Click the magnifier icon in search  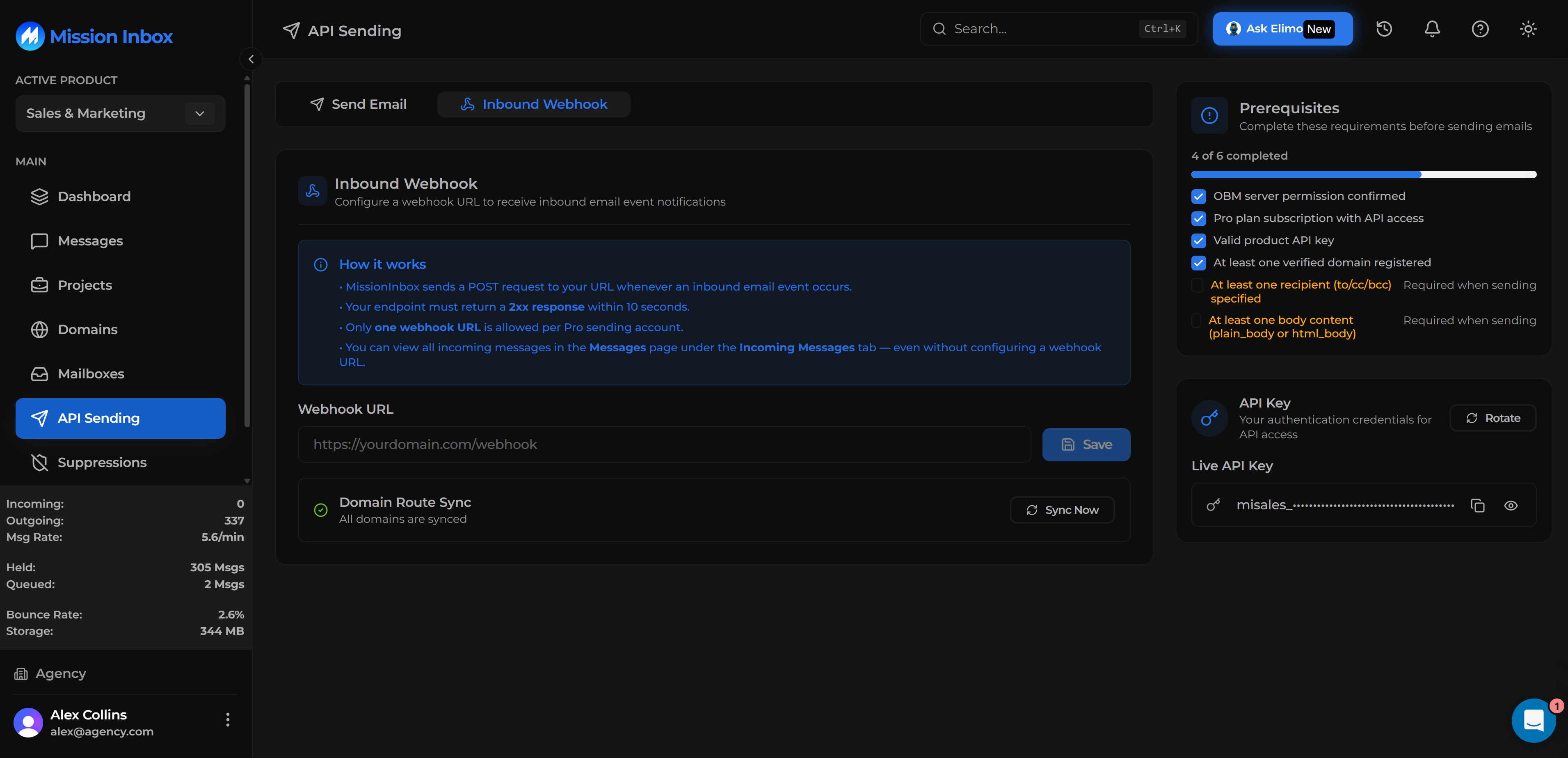coord(939,29)
